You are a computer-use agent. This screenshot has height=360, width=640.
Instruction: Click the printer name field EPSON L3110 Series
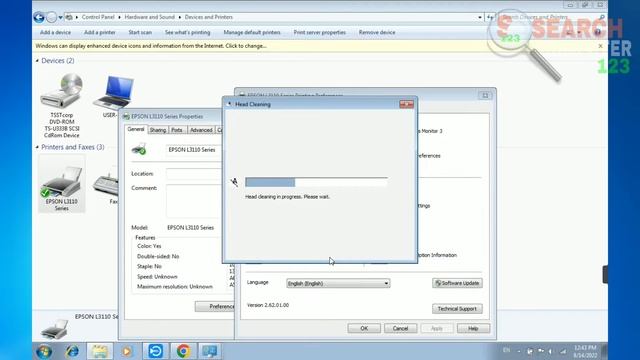[x=193, y=150]
